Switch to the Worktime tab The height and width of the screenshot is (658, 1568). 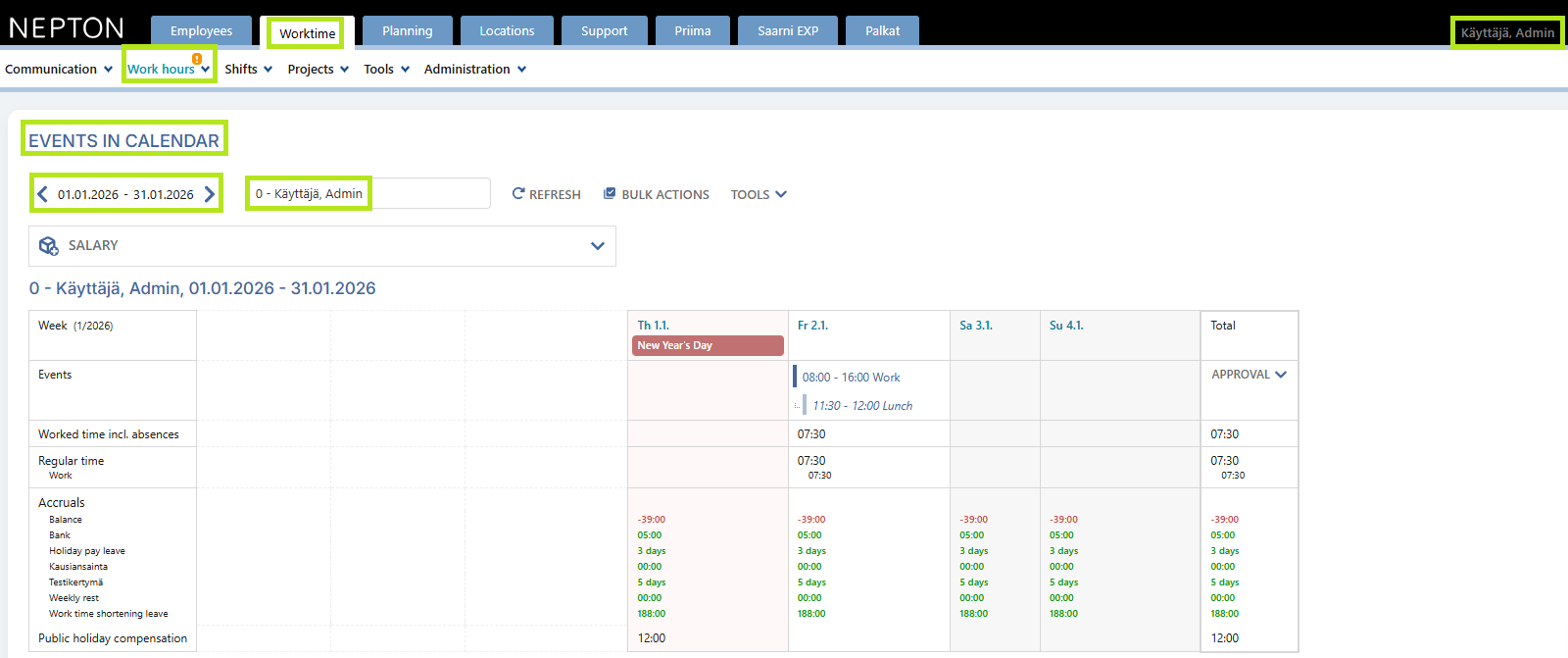[308, 33]
